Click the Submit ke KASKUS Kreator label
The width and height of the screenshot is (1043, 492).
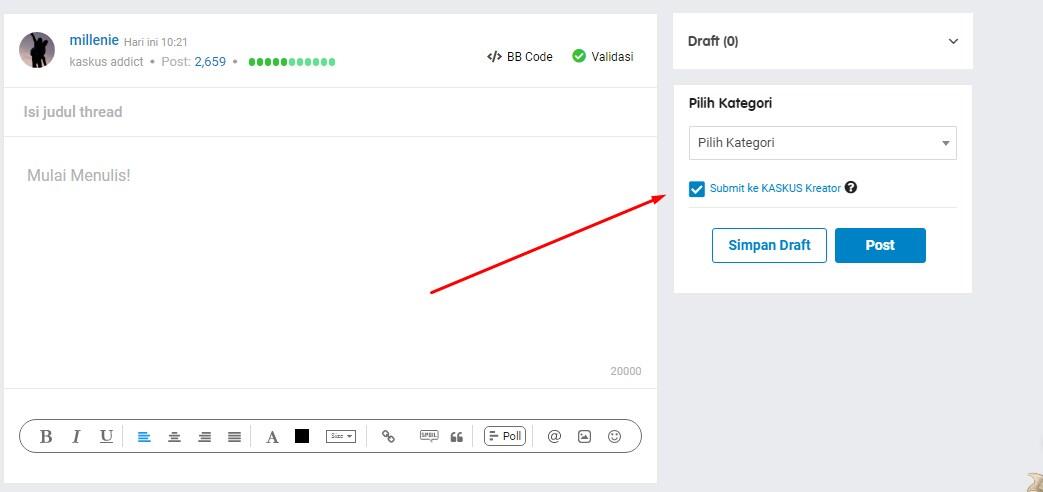click(x=775, y=188)
